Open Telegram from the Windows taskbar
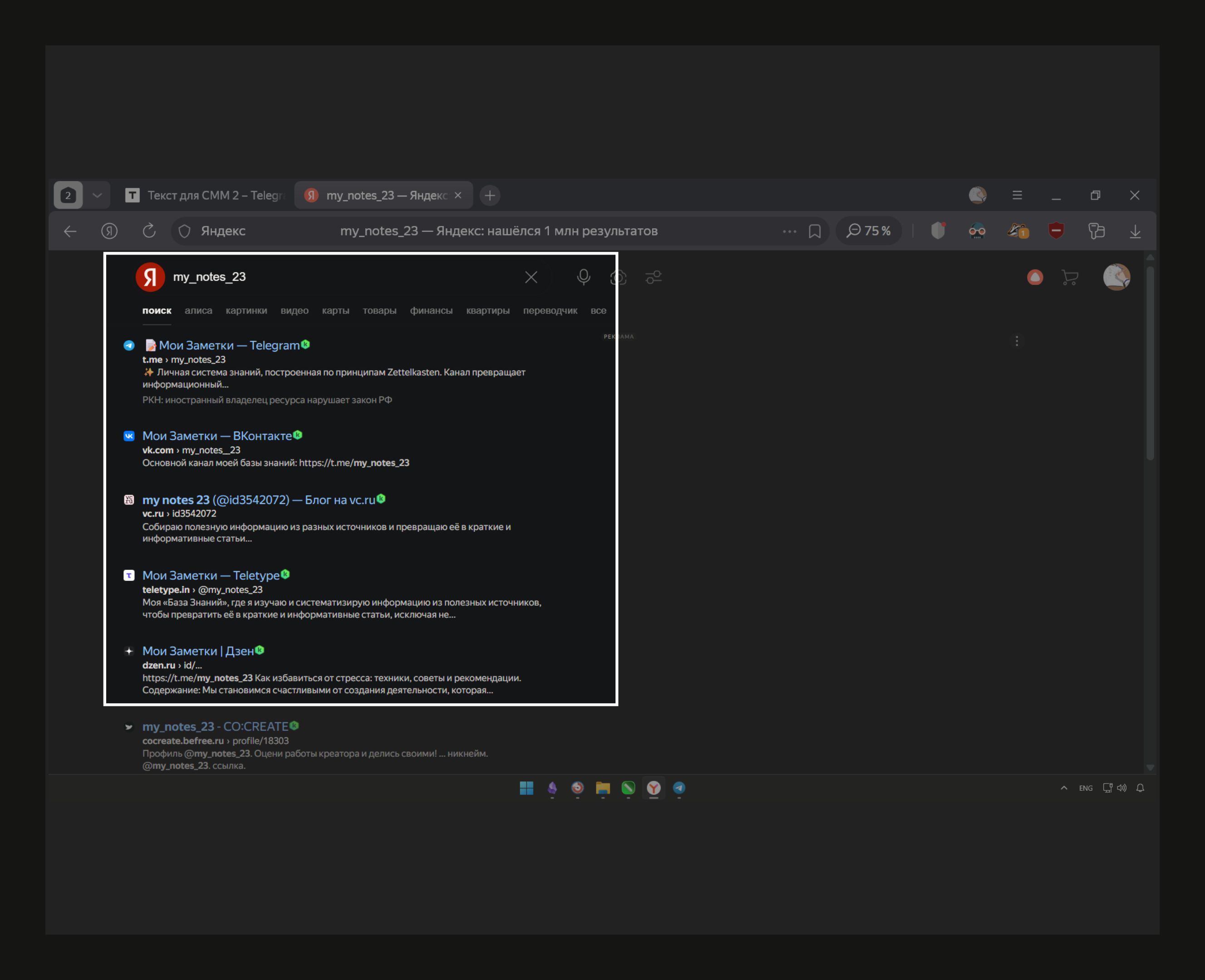The height and width of the screenshot is (980, 1205). tap(679, 788)
